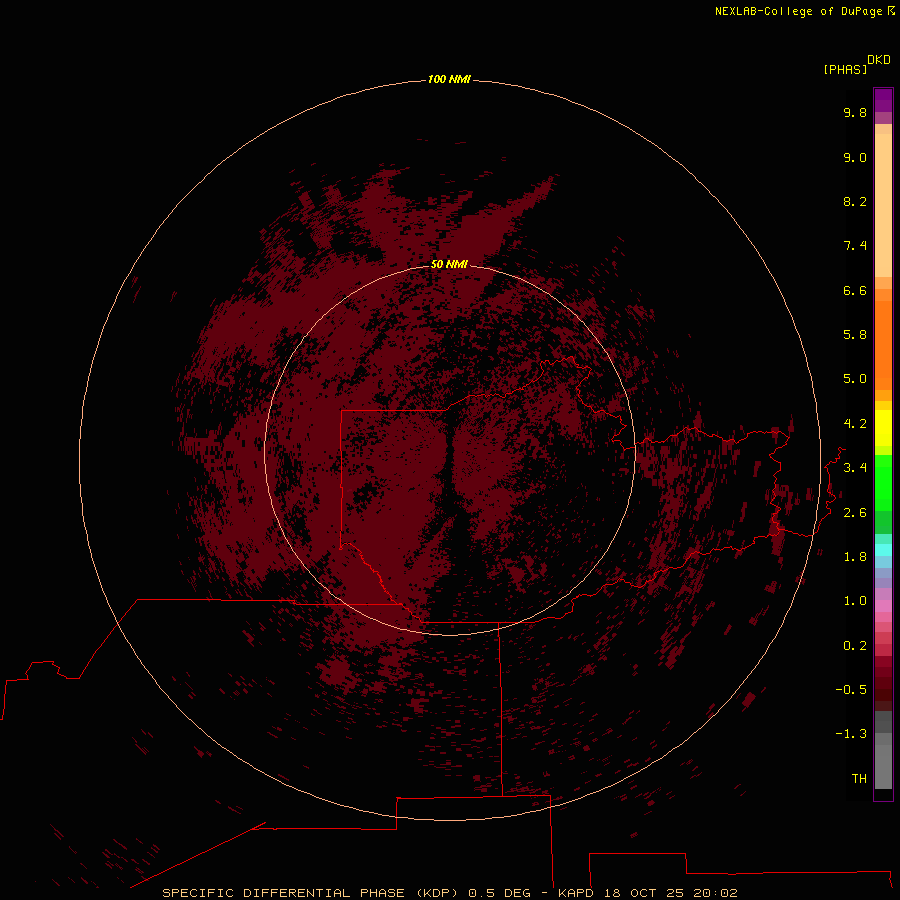This screenshot has height=900, width=900.
Task: Click the 9.0 legend value
Action: pos(855,157)
